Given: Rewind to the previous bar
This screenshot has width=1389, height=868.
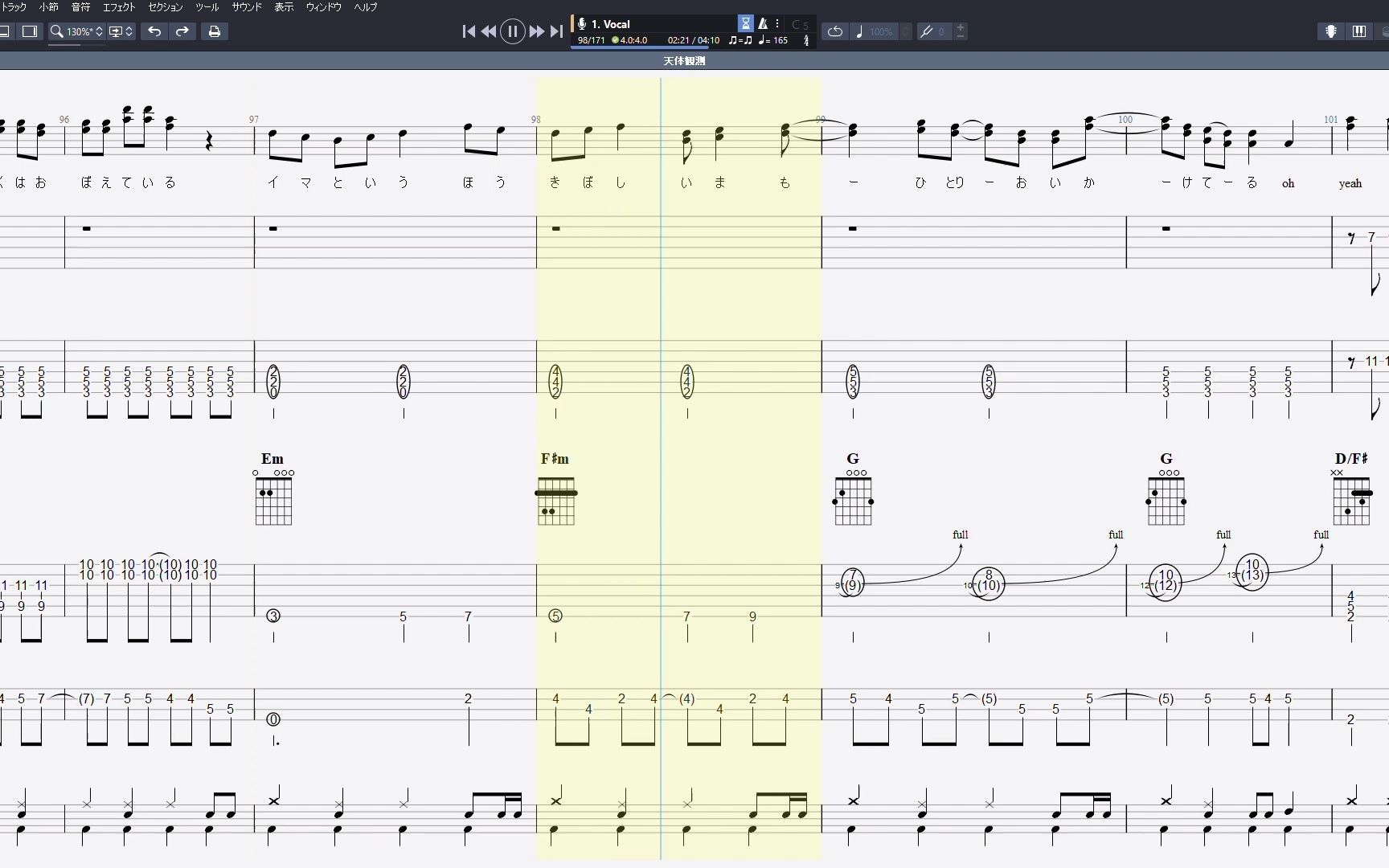Looking at the screenshot, I should 488,31.
